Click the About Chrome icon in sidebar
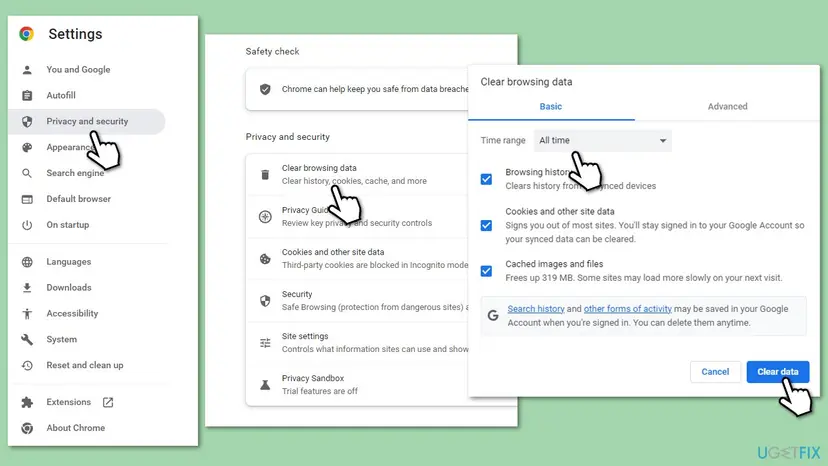Viewport: 828px width, 466px height. point(27,428)
